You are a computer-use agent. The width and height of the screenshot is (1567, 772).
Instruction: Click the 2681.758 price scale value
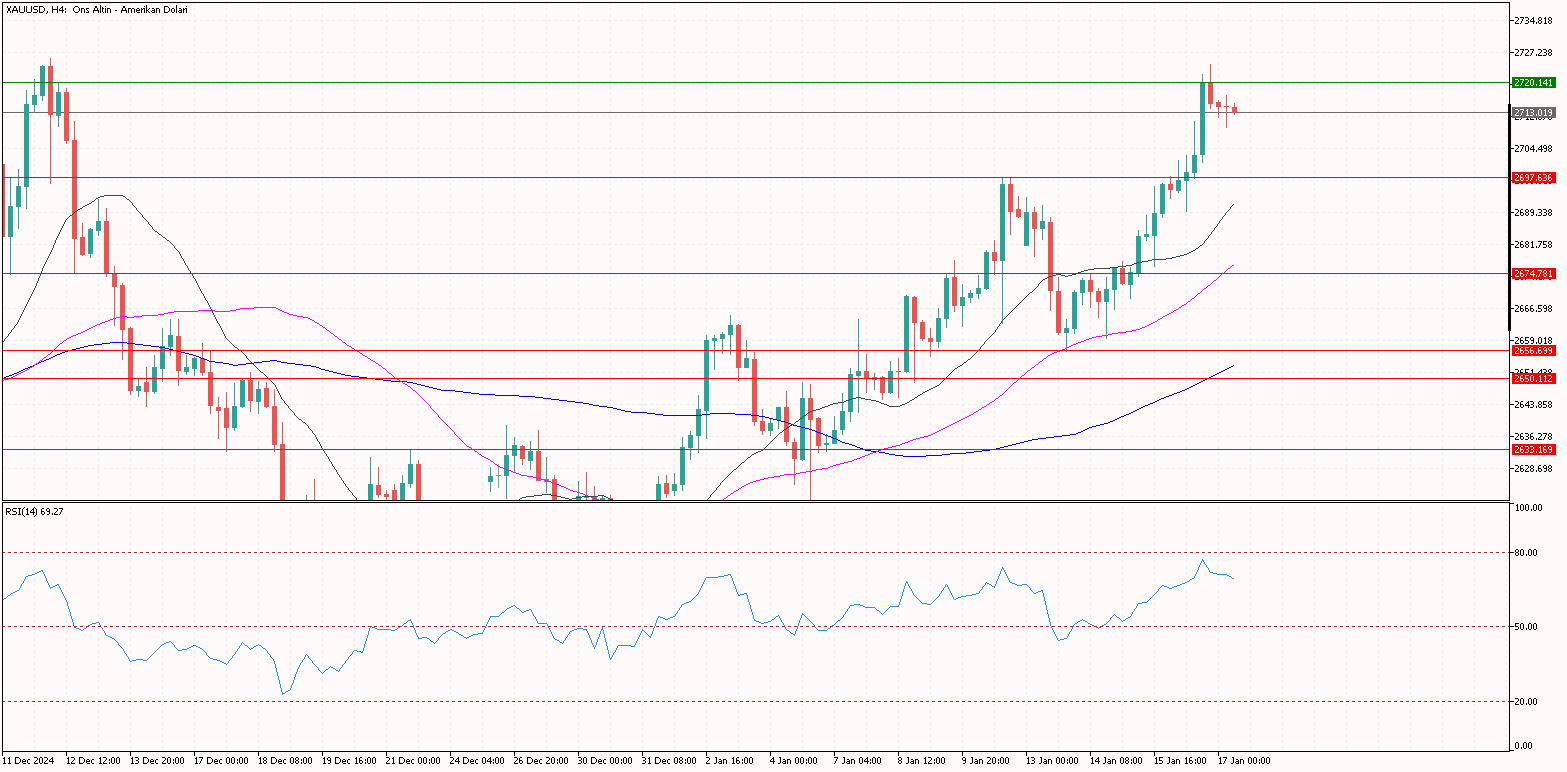(1533, 244)
